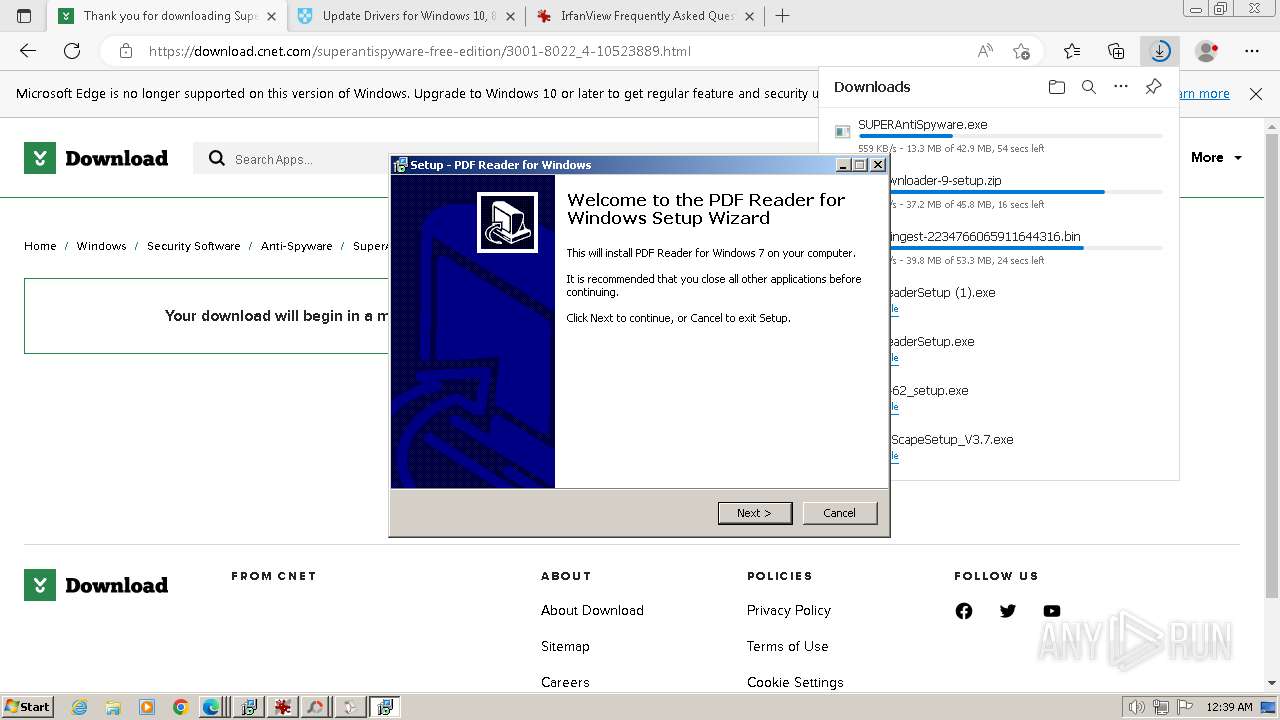Open the IrfanView red icon in taskbar
The height and width of the screenshot is (720, 1280).
(x=283, y=707)
